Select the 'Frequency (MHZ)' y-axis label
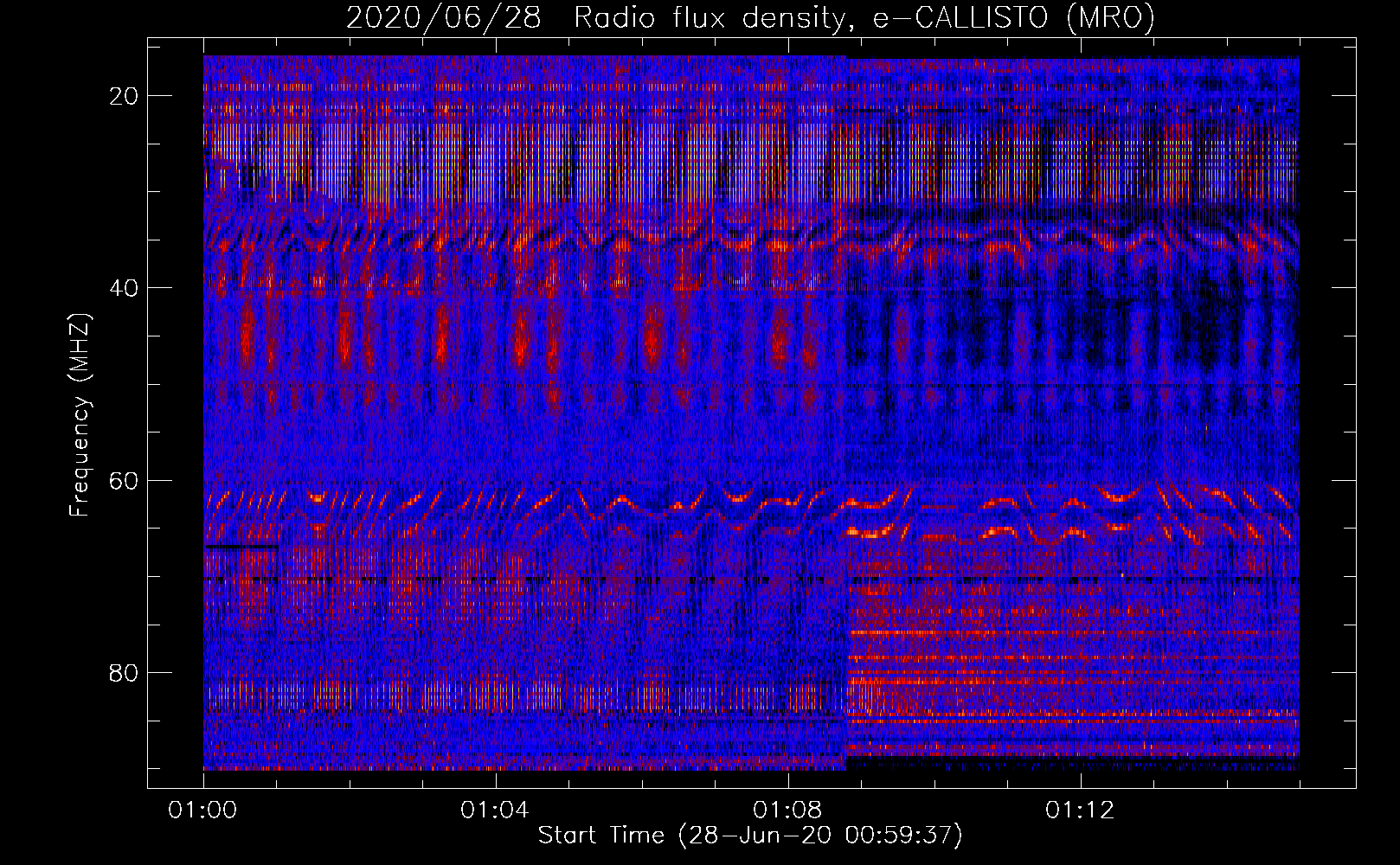This screenshot has width=1400, height=865. (80, 415)
